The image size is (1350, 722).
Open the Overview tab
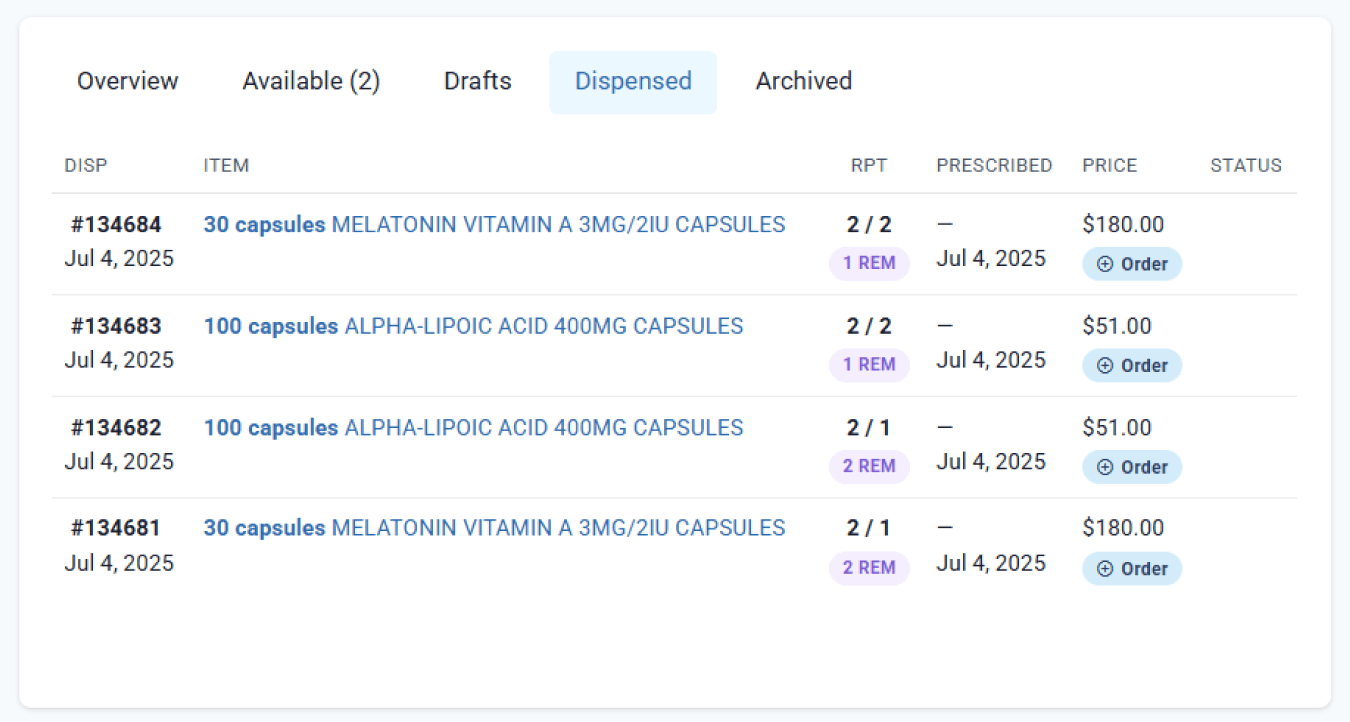coord(128,82)
